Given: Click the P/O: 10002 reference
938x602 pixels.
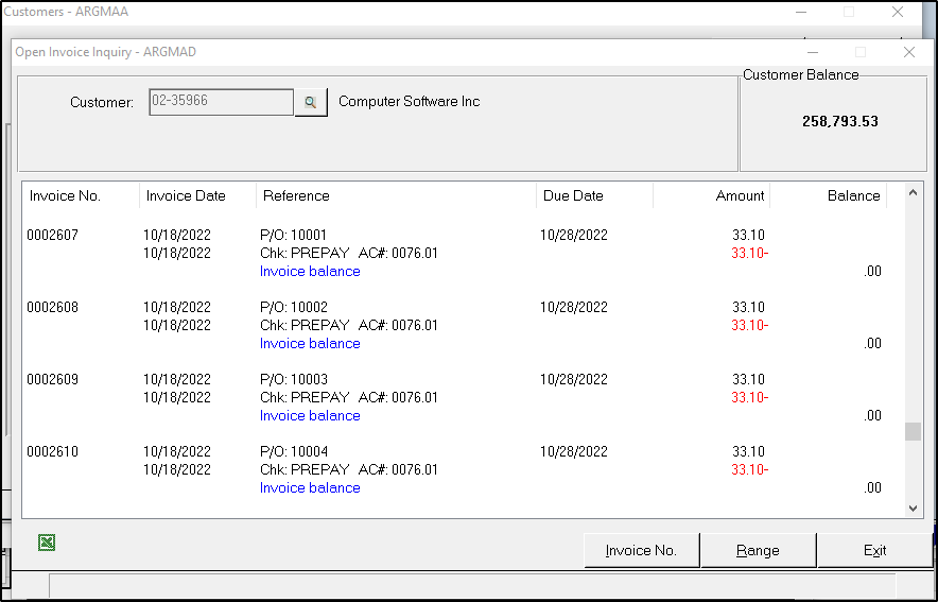Looking at the screenshot, I should pyautogui.click(x=294, y=307).
